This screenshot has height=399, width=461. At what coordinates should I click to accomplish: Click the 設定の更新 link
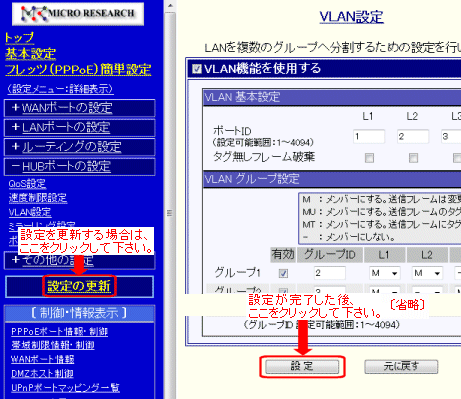tap(79, 286)
